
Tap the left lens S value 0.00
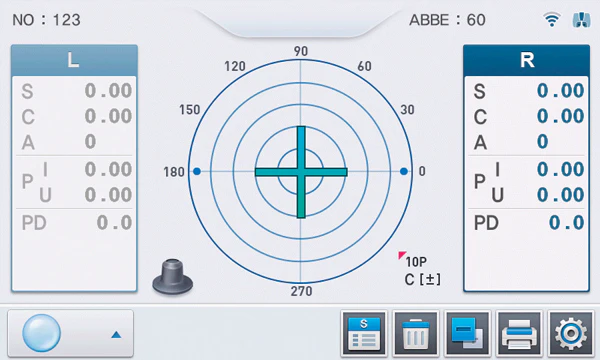pos(109,91)
